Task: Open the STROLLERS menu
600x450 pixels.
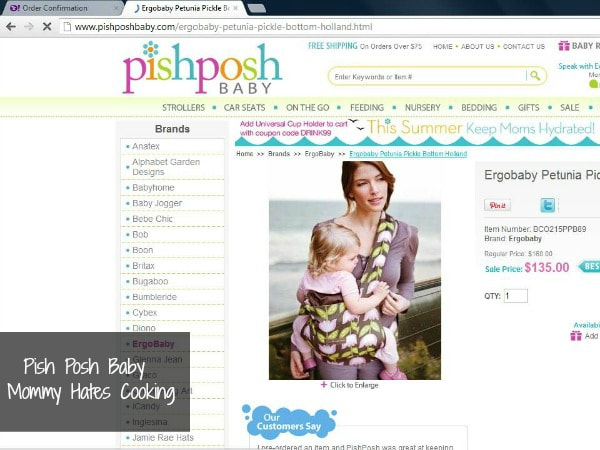Action: tap(183, 108)
